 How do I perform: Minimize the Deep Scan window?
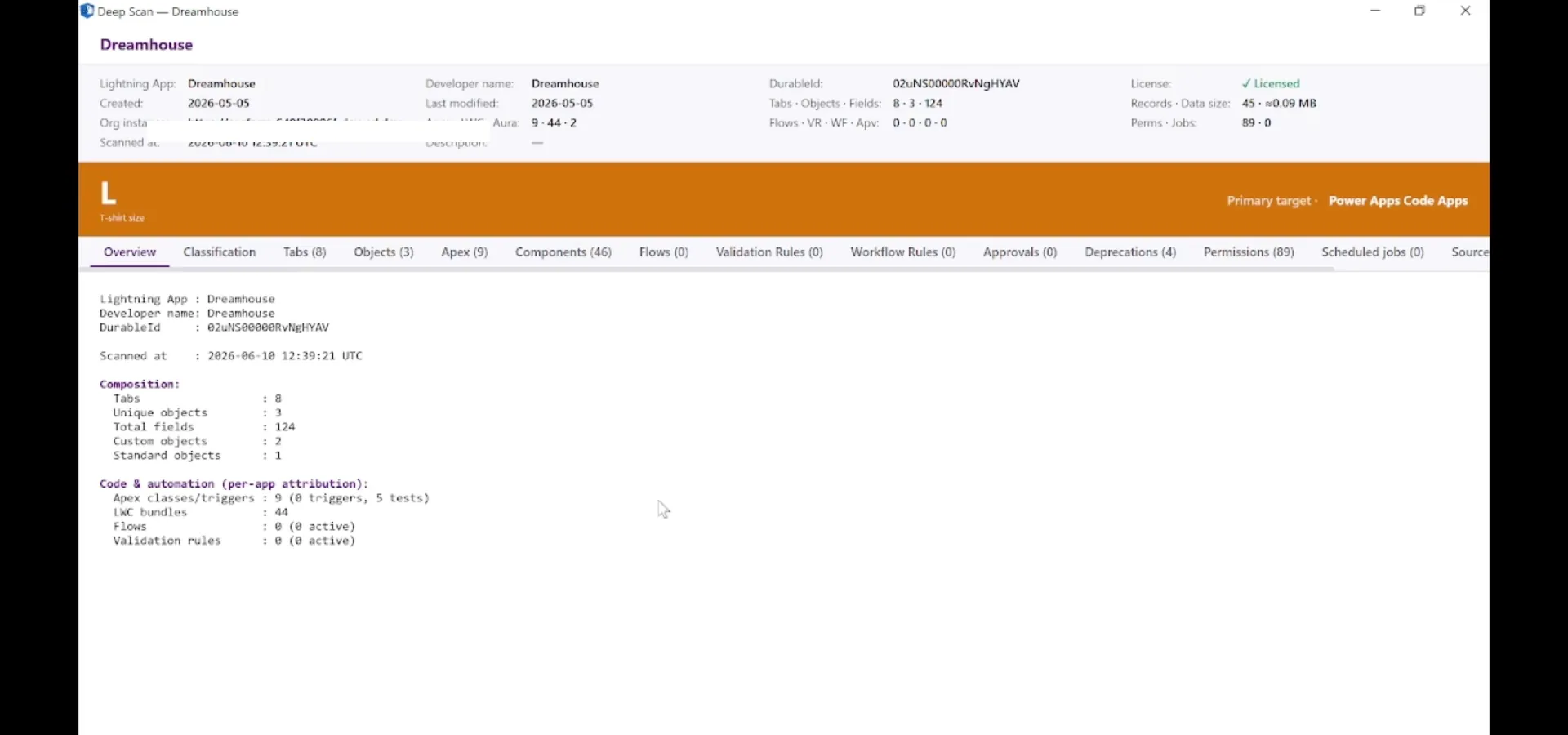pyautogui.click(x=1376, y=11)
